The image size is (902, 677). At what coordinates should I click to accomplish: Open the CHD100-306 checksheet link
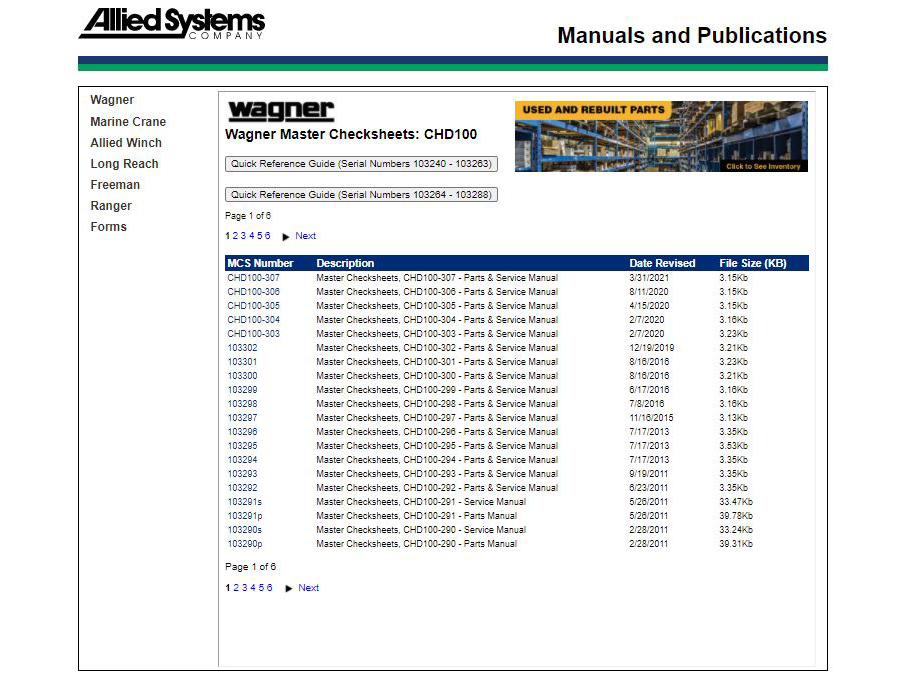(x=254, y=292)
